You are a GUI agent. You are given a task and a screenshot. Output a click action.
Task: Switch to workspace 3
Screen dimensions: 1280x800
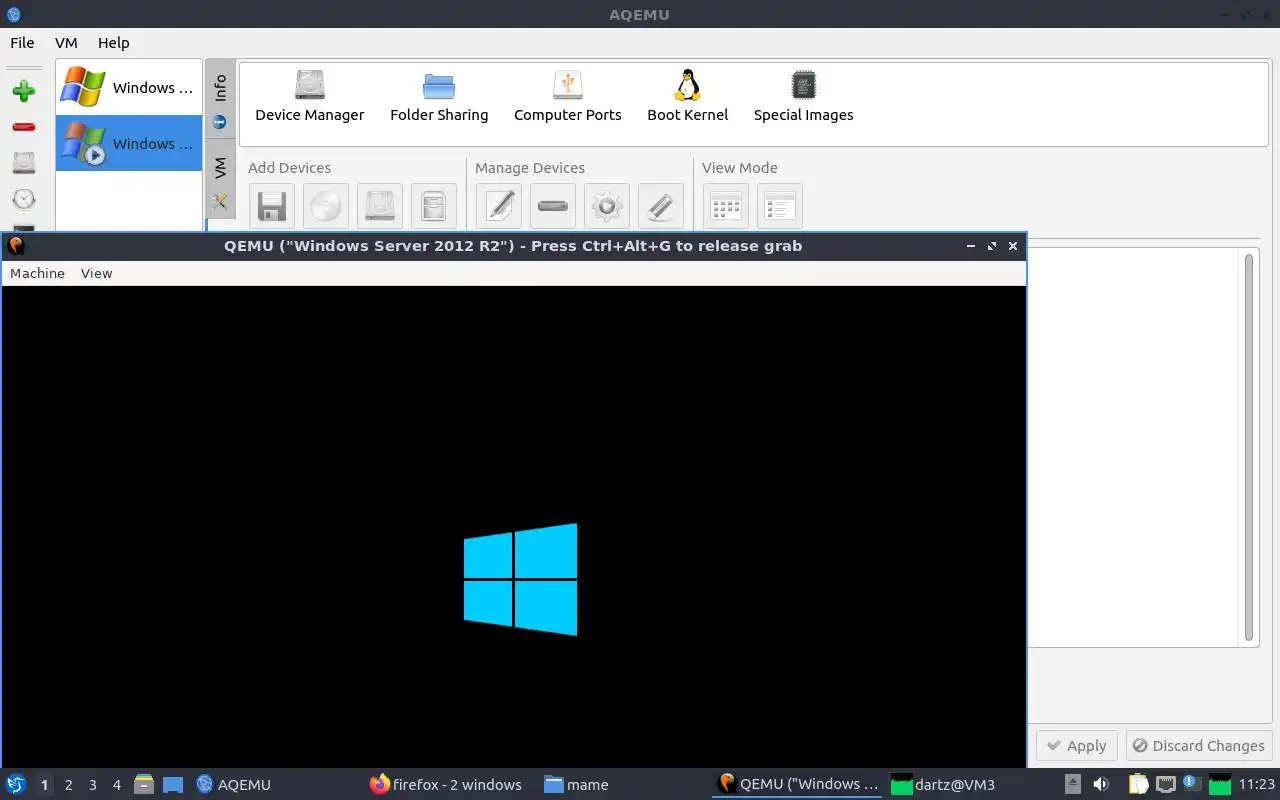[92, 785]
